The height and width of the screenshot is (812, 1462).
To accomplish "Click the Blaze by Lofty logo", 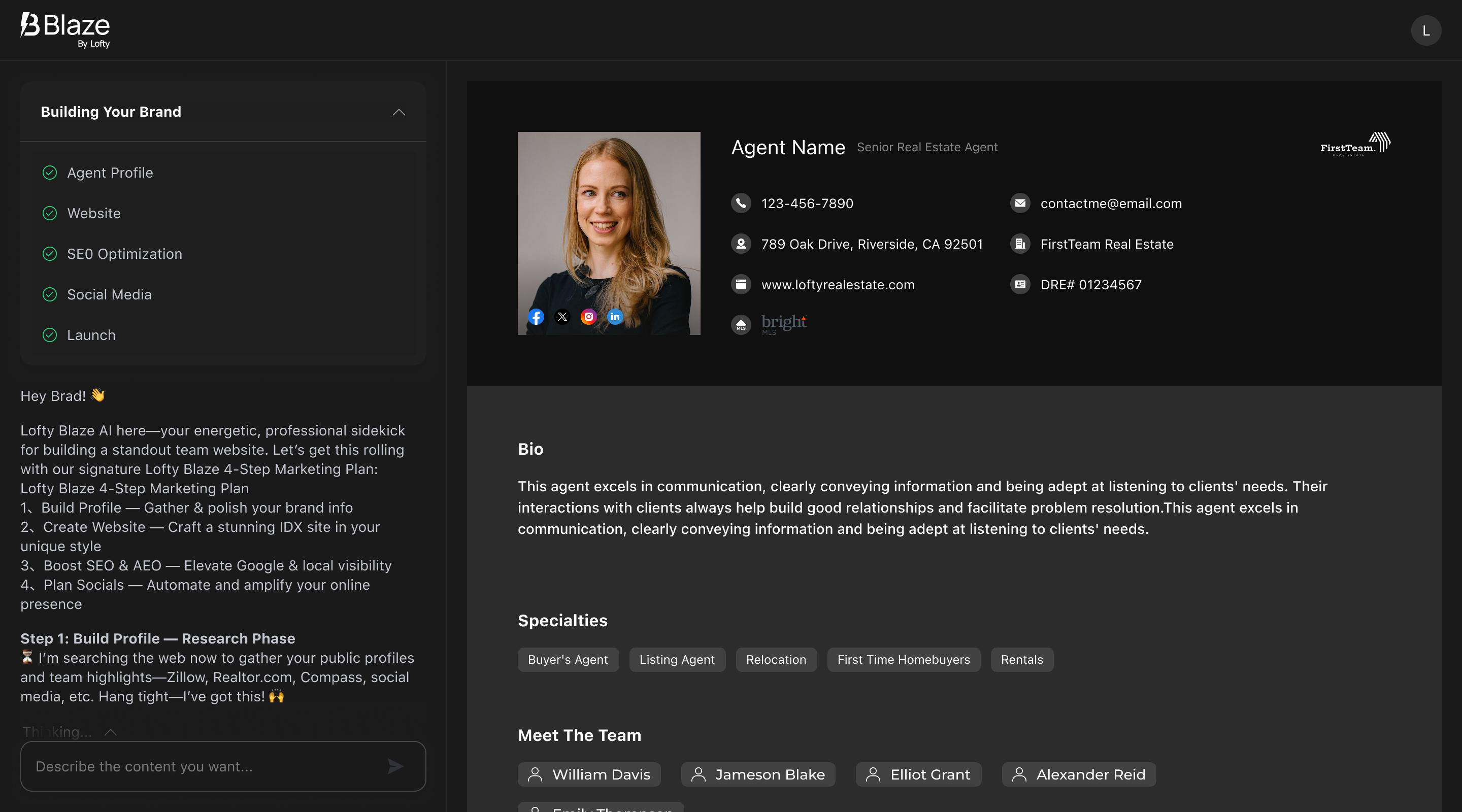I will (x=65, y=29).
